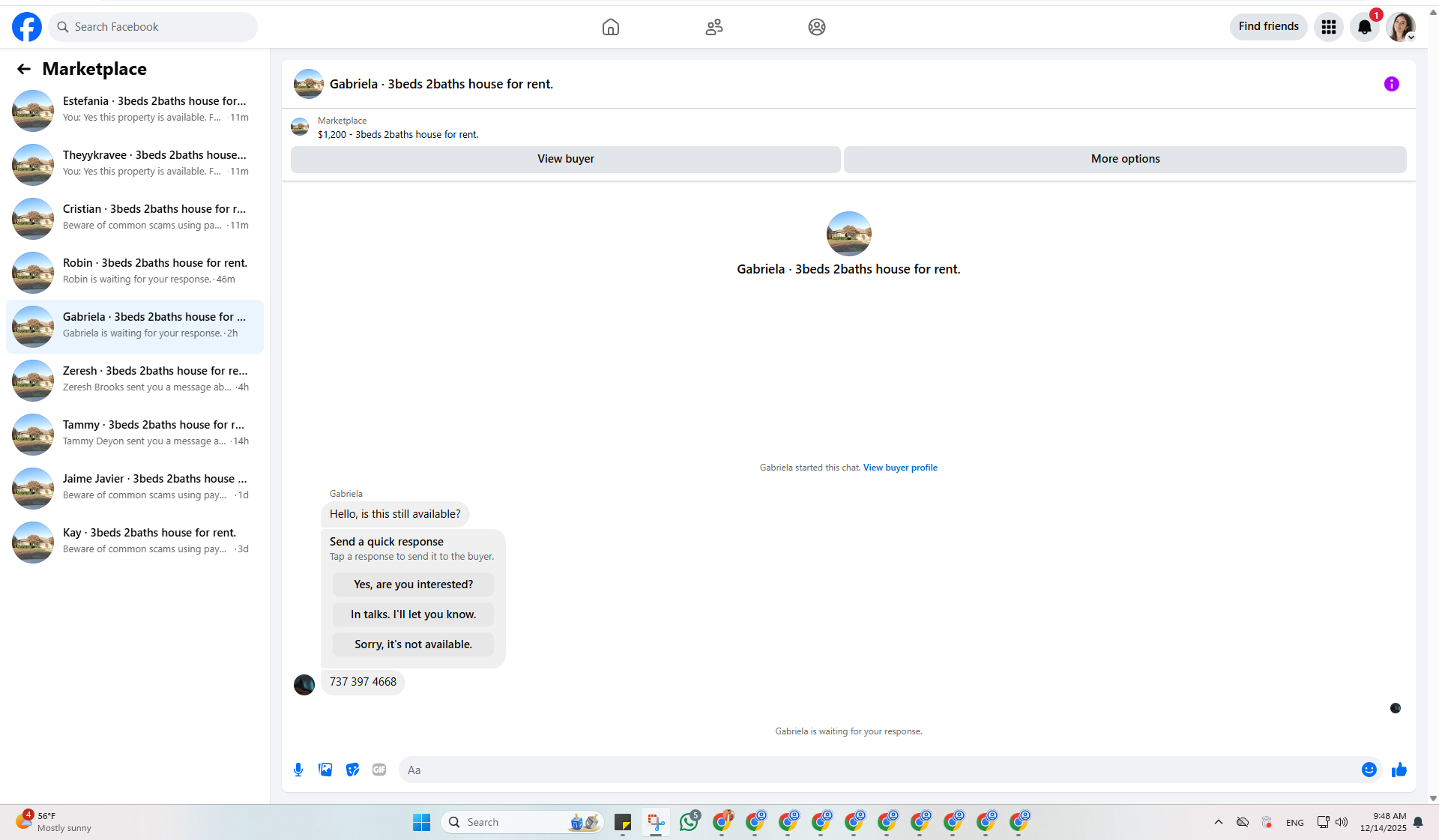Click the page scrollbar down arrow

tap(1433, 799)
